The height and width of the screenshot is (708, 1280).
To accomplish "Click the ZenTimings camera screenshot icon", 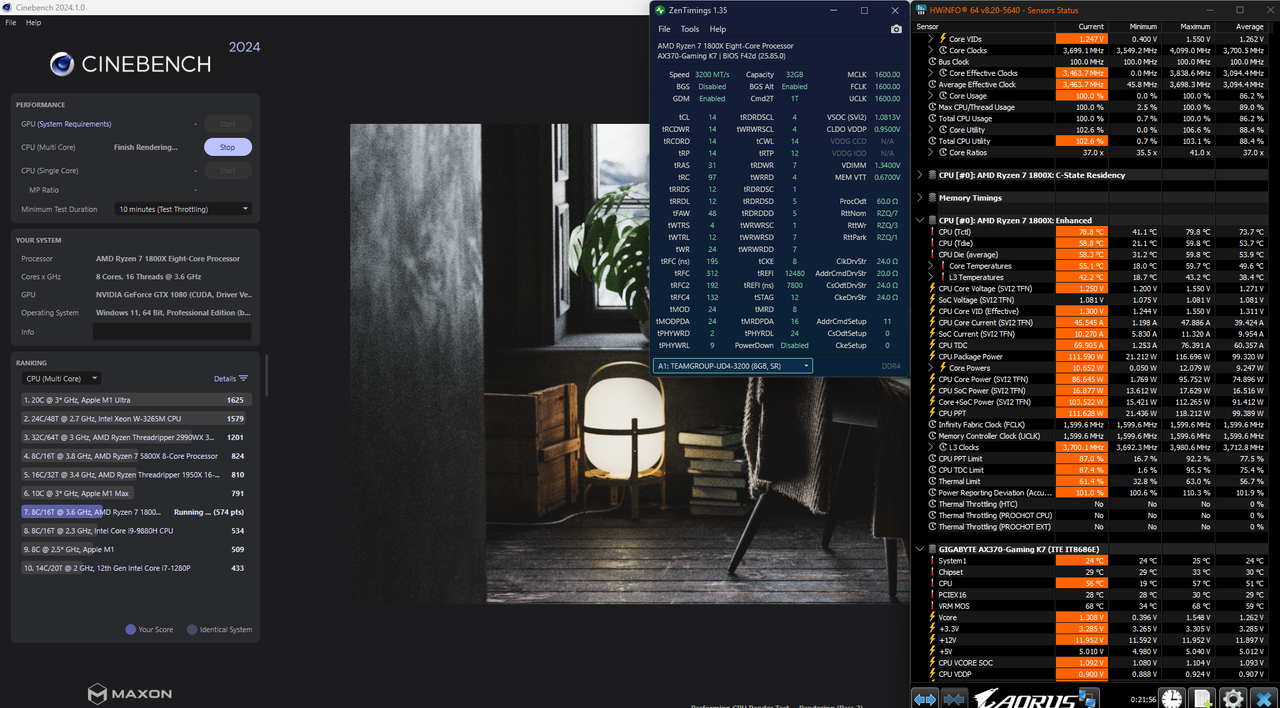I will [x=896, y=29].
